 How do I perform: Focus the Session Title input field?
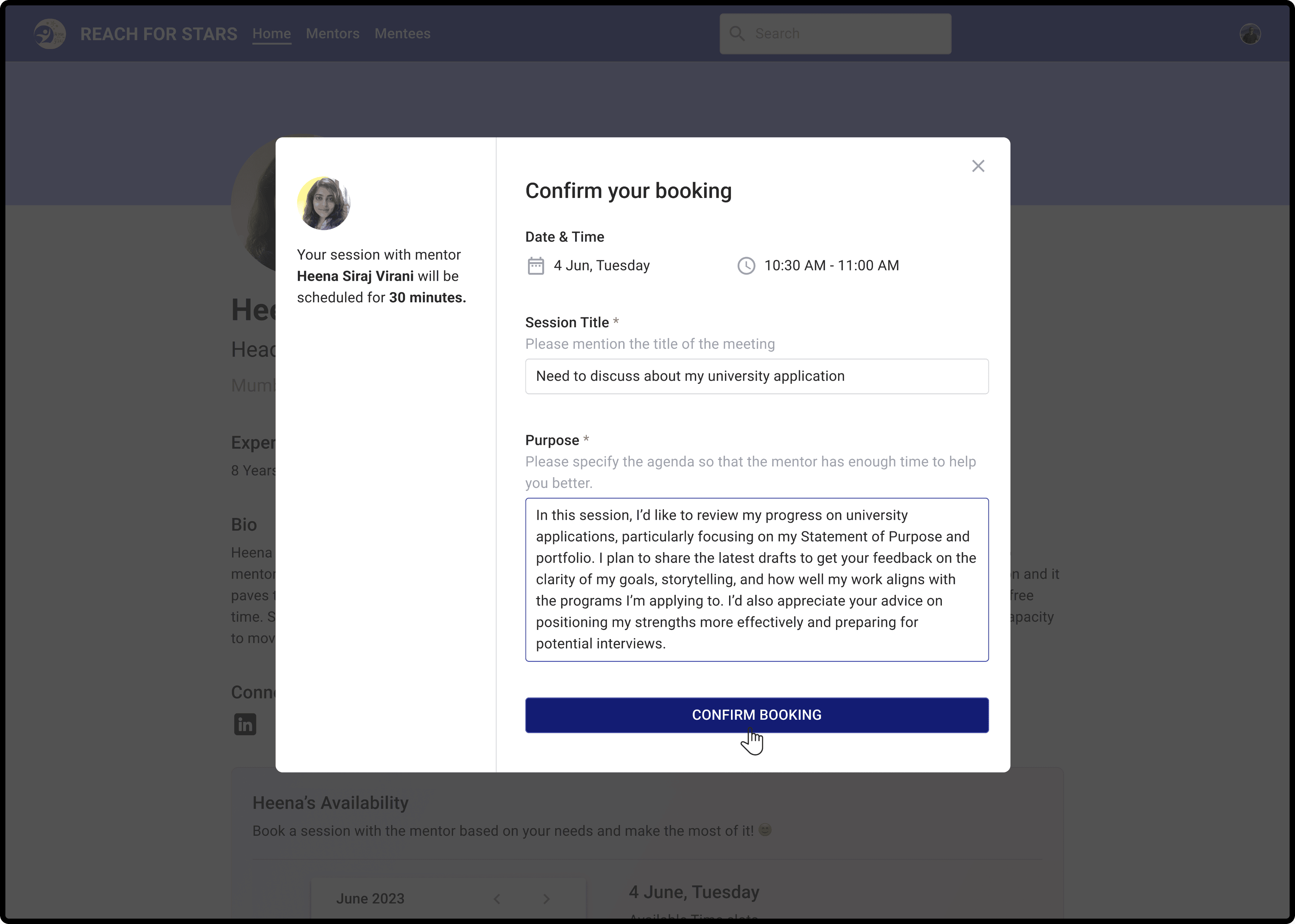tap(756, 376)
